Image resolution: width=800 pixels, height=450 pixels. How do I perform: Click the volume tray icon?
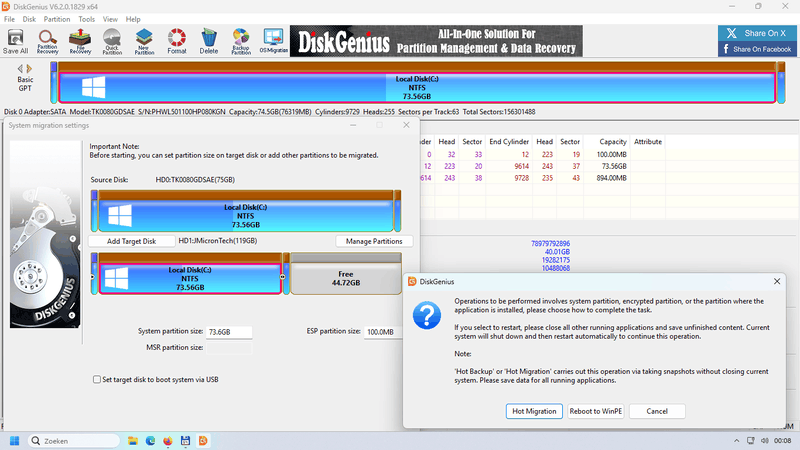pyautogui.click(x=764, y=441)
